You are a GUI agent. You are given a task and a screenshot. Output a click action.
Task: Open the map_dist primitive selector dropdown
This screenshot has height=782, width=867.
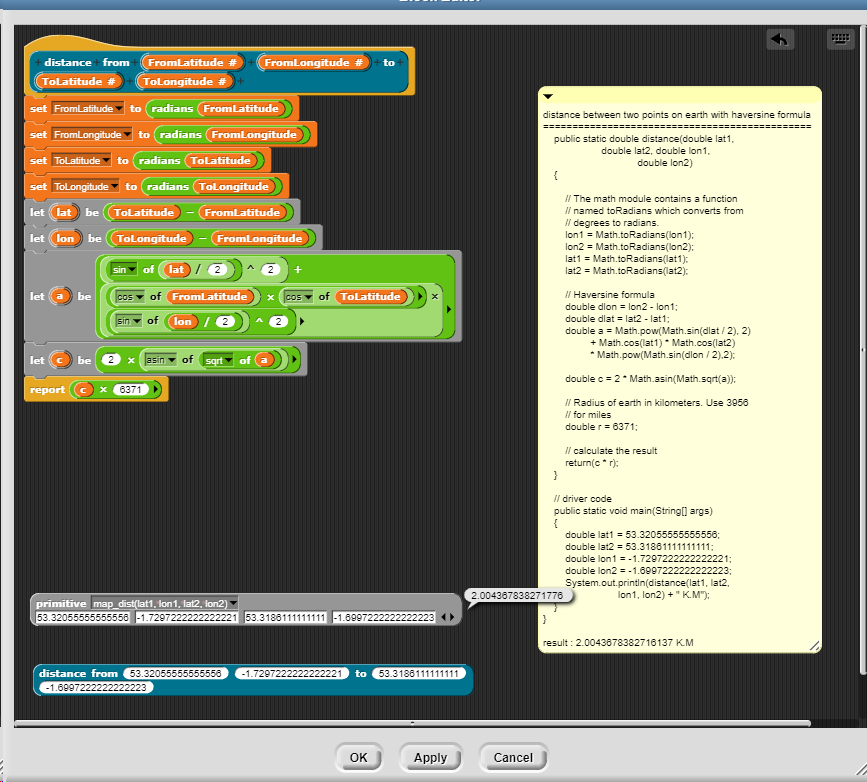click(233, 602)
